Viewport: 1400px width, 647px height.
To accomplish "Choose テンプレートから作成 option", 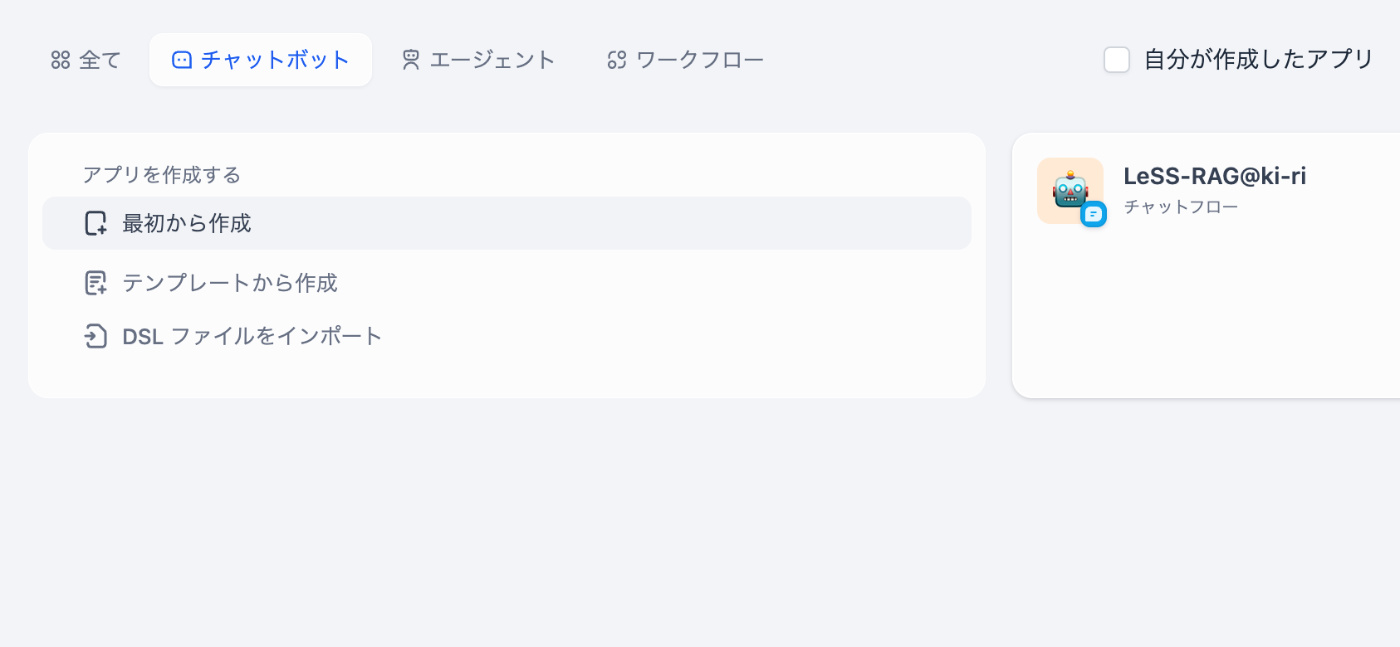I will click(507, 283).
